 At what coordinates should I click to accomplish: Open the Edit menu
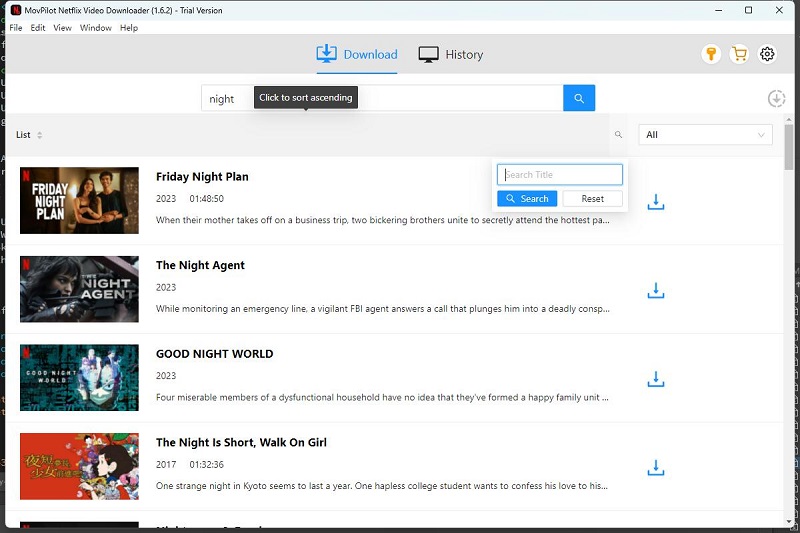pyautogui.click(x=38, y=28)
